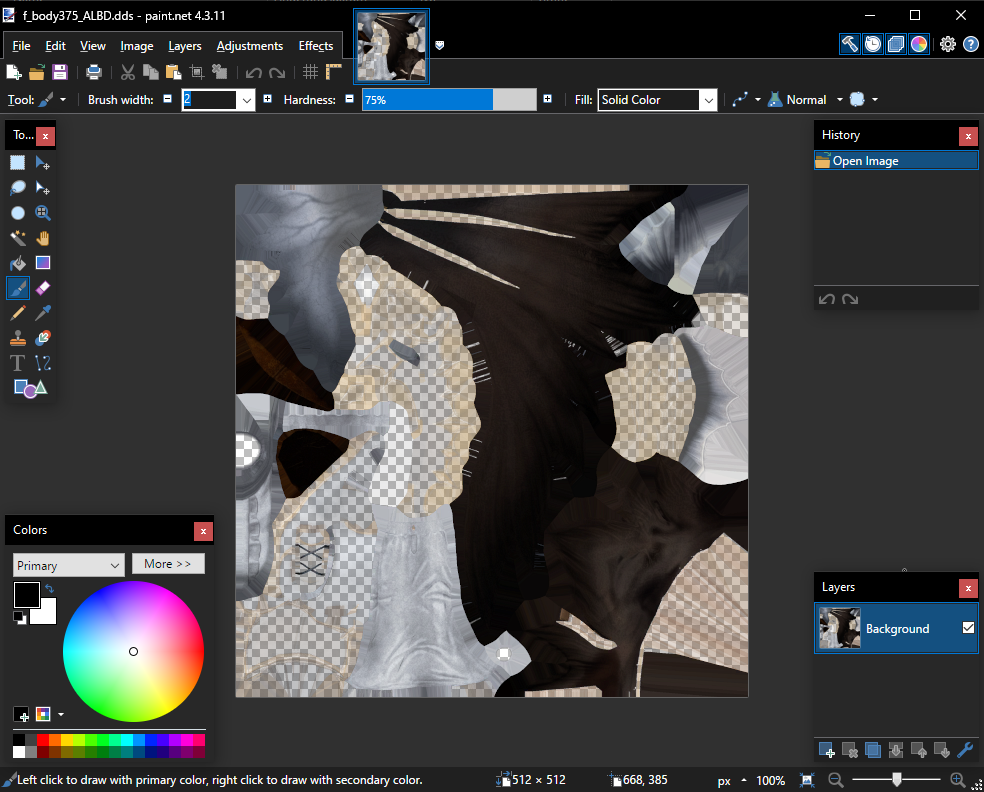Select the Text tool

(18, 363)
